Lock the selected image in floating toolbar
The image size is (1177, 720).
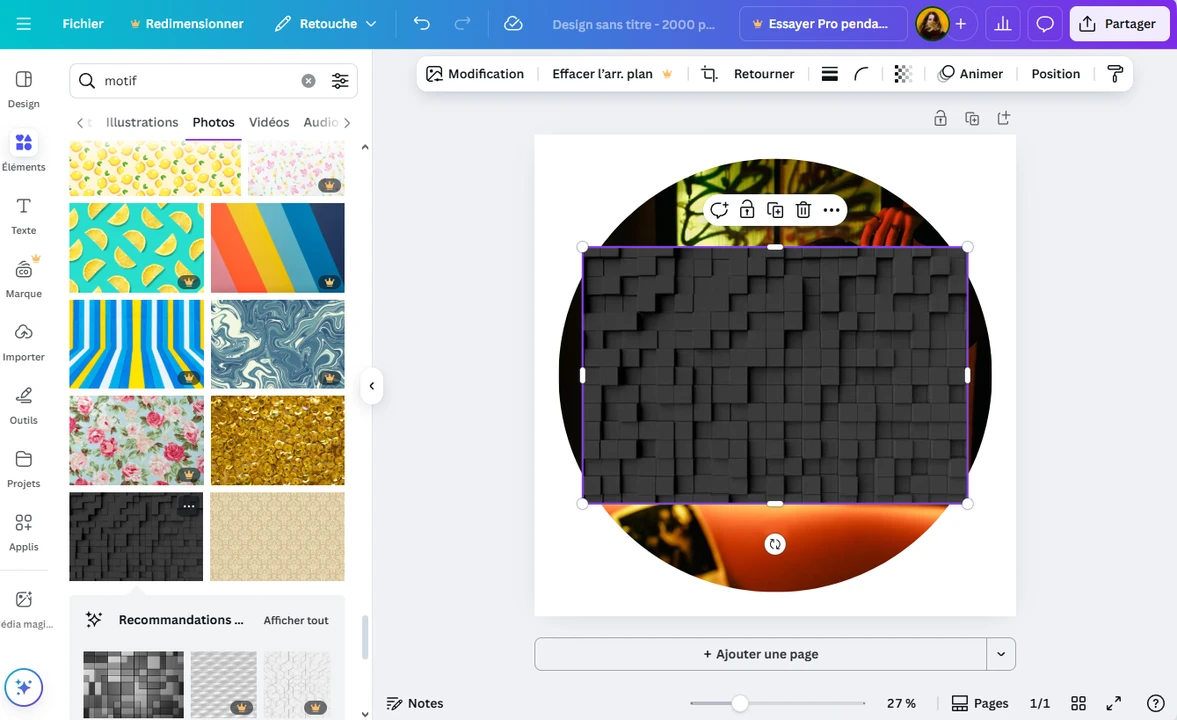pos(747,210)
